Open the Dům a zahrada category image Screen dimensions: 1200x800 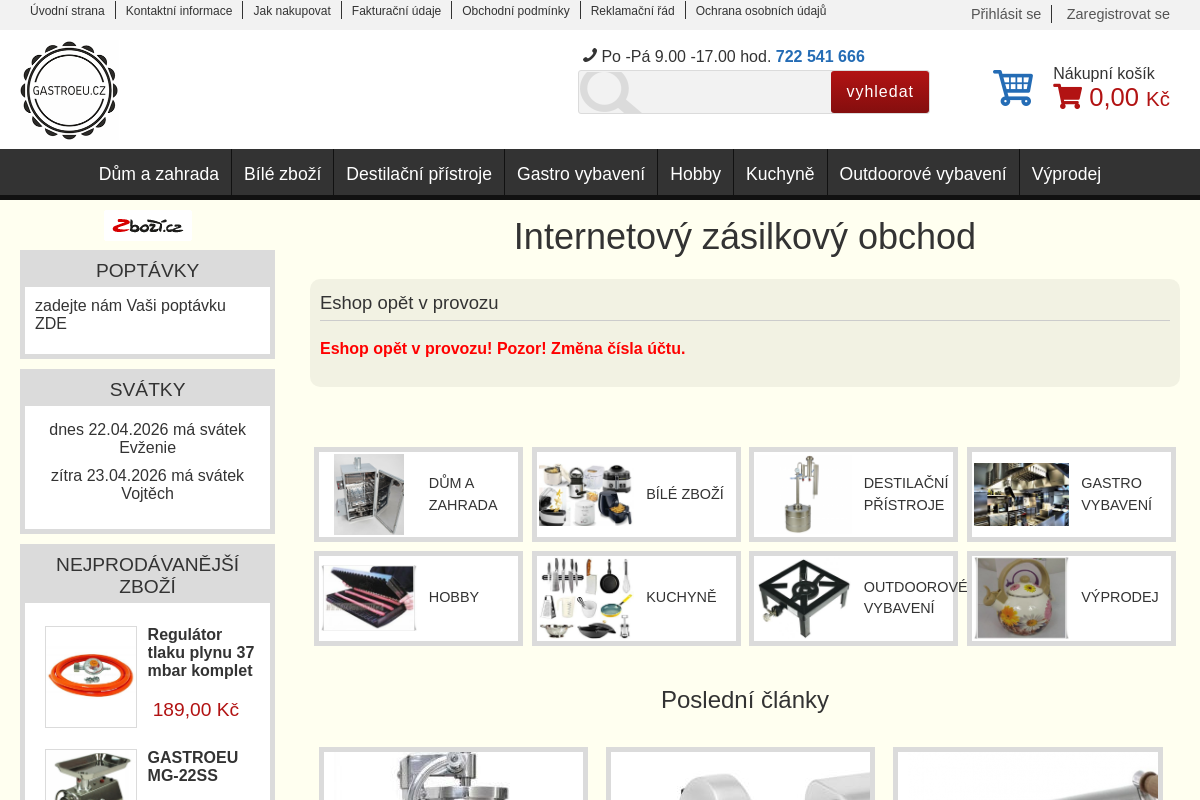pos(369,494)
